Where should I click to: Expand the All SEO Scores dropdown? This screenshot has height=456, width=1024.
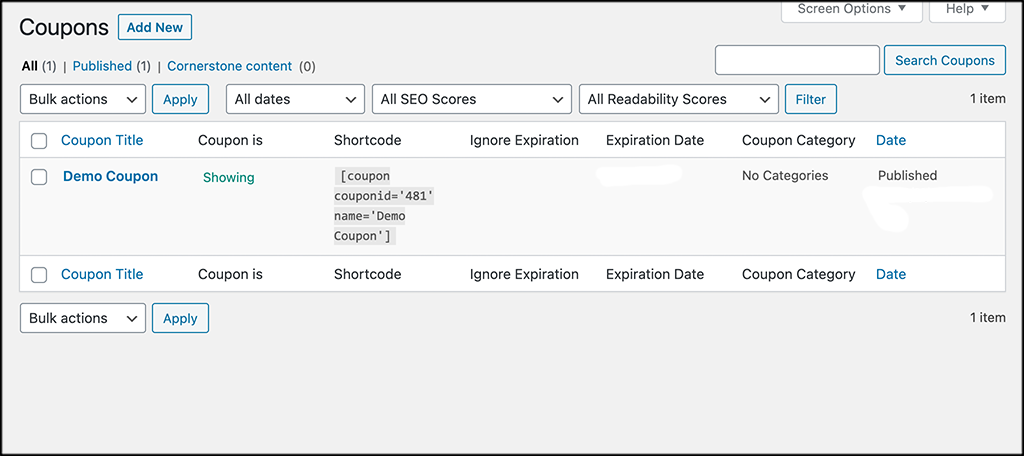click(x=472, y=99)
